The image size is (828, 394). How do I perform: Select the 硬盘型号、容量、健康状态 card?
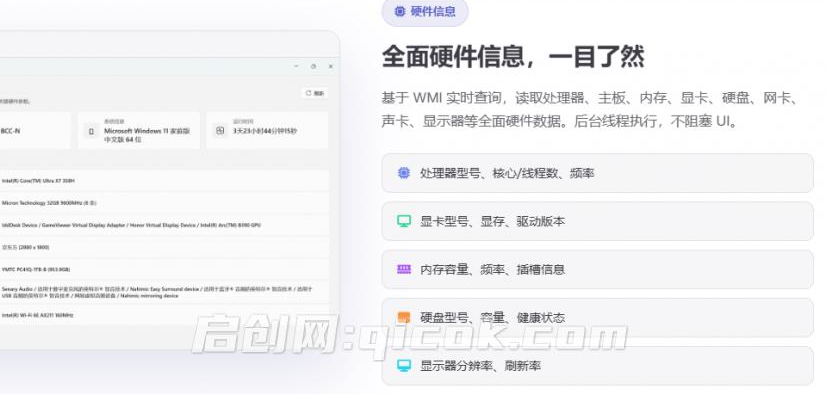598,317
